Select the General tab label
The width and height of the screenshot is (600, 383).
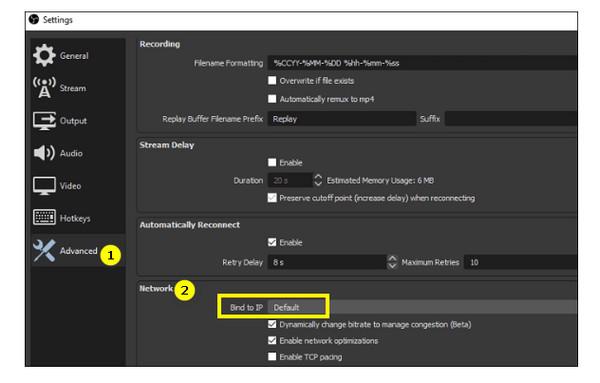click(x=74, y=56)
